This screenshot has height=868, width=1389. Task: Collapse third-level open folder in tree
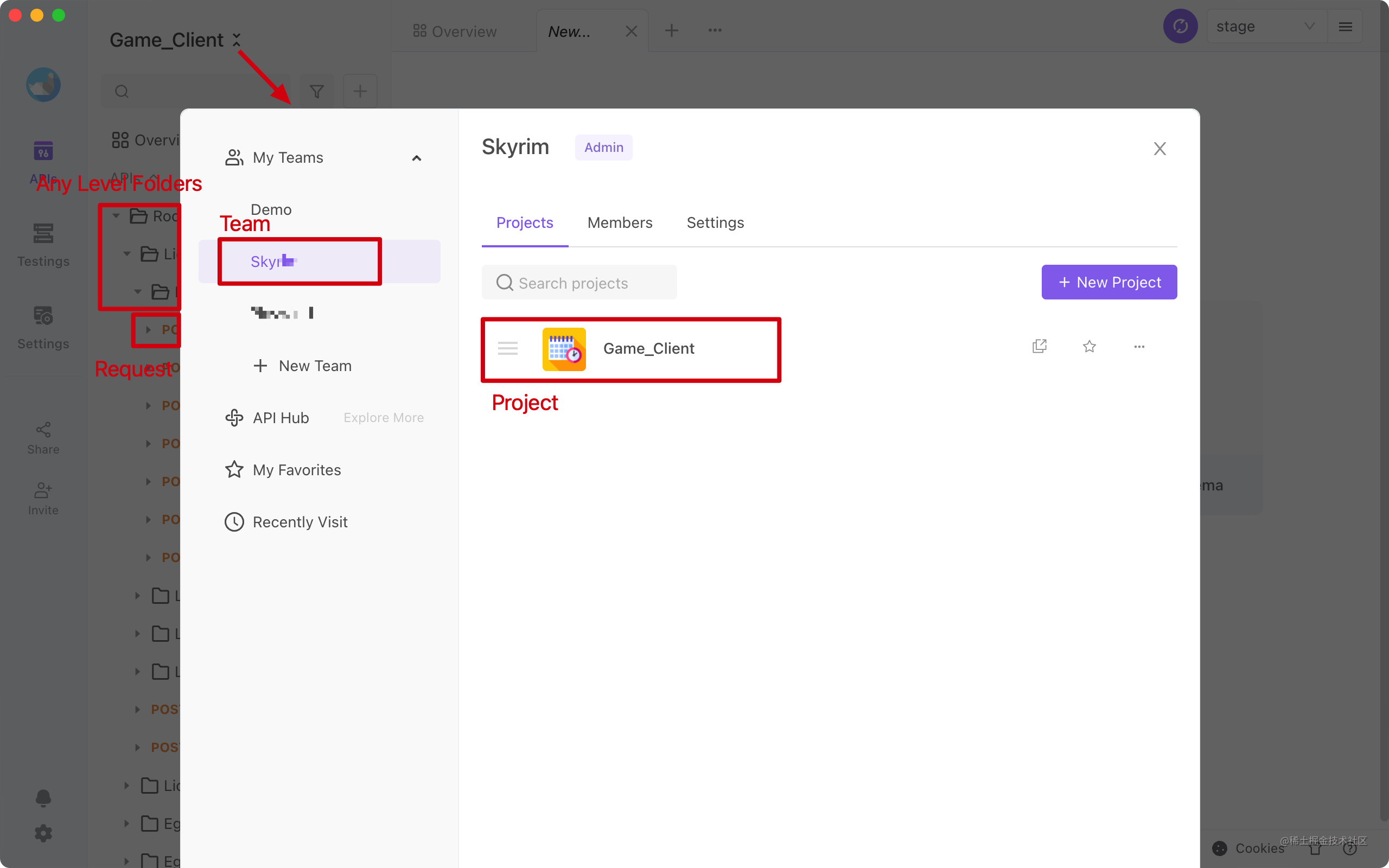[x=138, y=292]
